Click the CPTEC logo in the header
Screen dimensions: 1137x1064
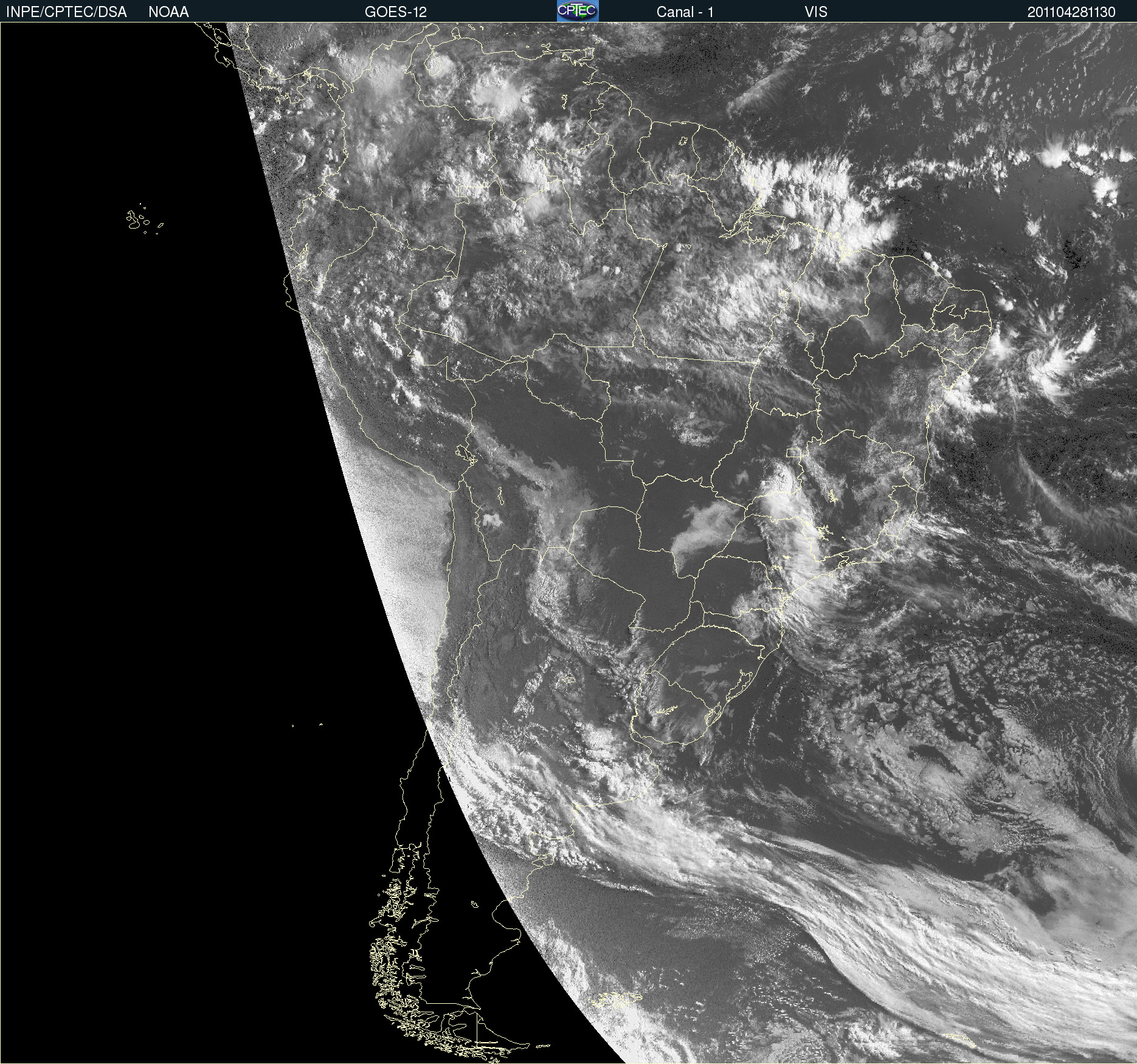(578, 11)
